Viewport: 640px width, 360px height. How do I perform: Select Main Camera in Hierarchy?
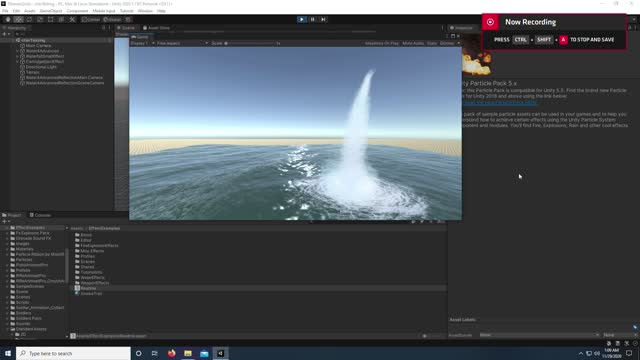(x=38, y=46)
